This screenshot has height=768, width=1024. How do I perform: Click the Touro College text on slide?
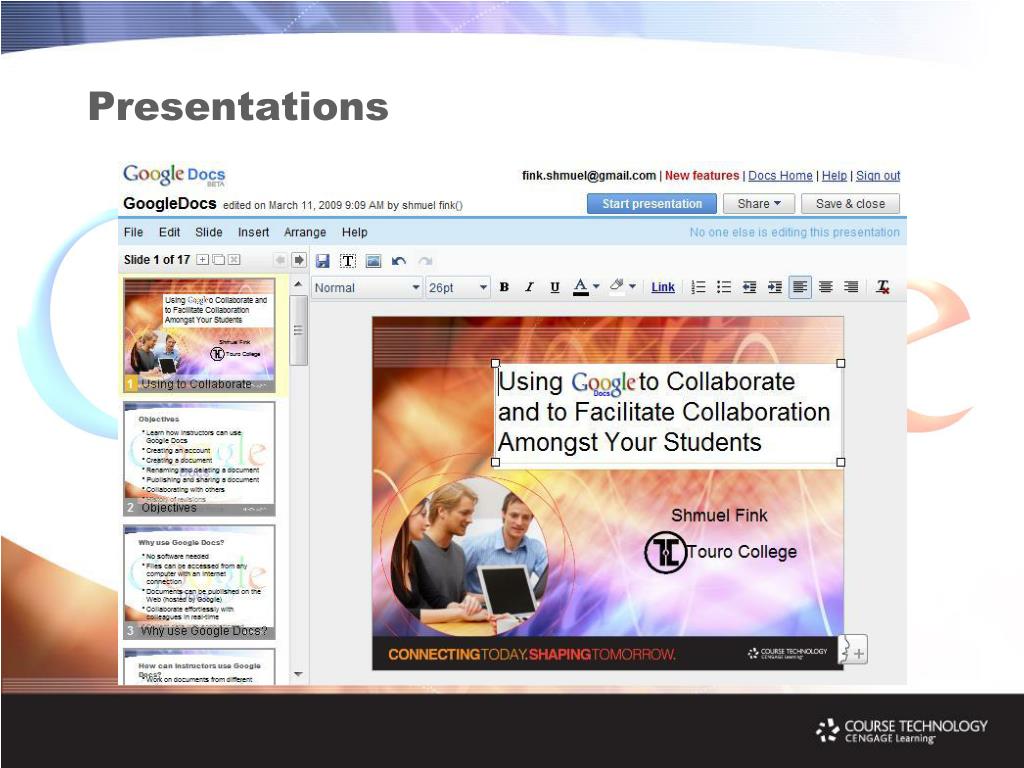[742, 552]
